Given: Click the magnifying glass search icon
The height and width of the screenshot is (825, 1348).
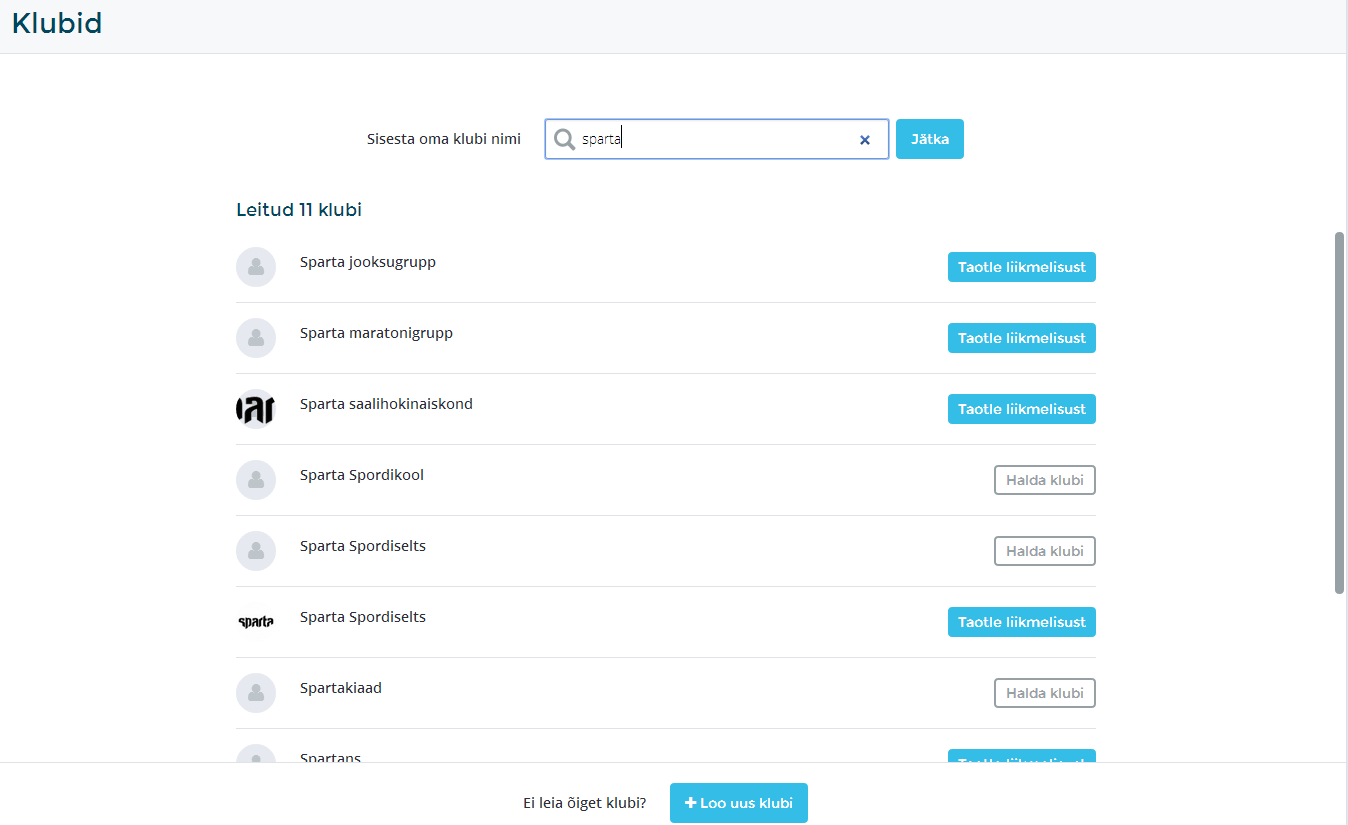Looking at the screenshot, I should click(565, 139).
